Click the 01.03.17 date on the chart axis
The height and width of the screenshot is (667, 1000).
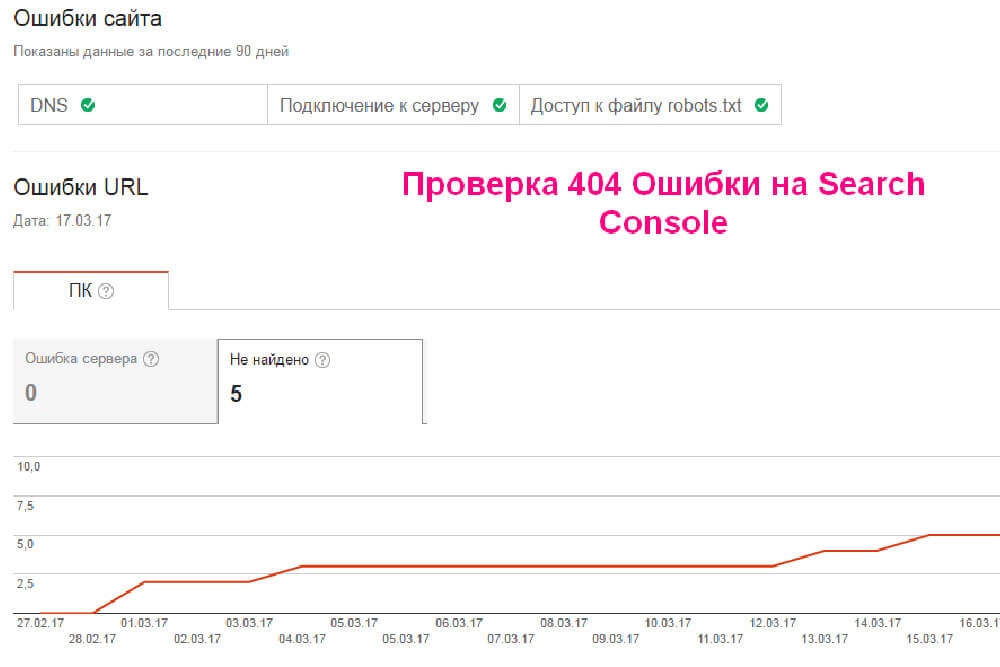145,622
